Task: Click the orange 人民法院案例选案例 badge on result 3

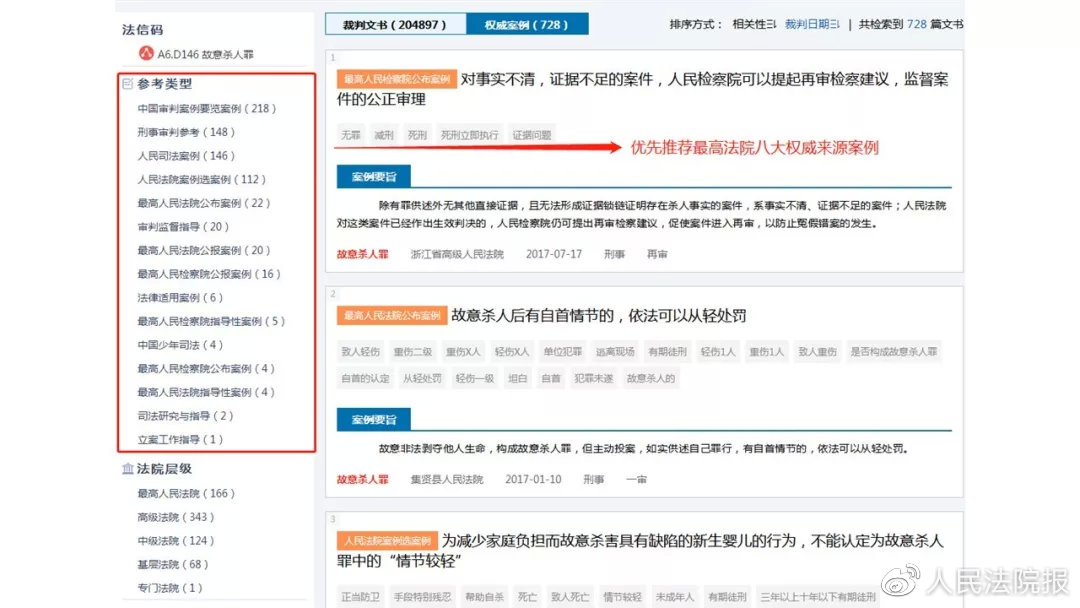Action: [x=386, y=540]
